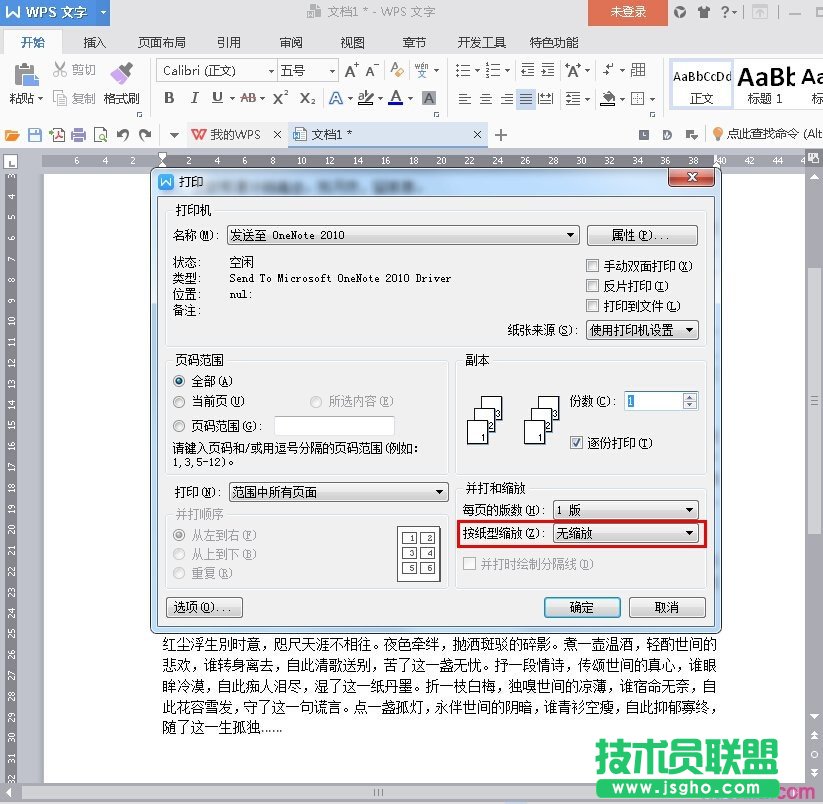Click the 属性 button for printer properties

pos(643,235)
